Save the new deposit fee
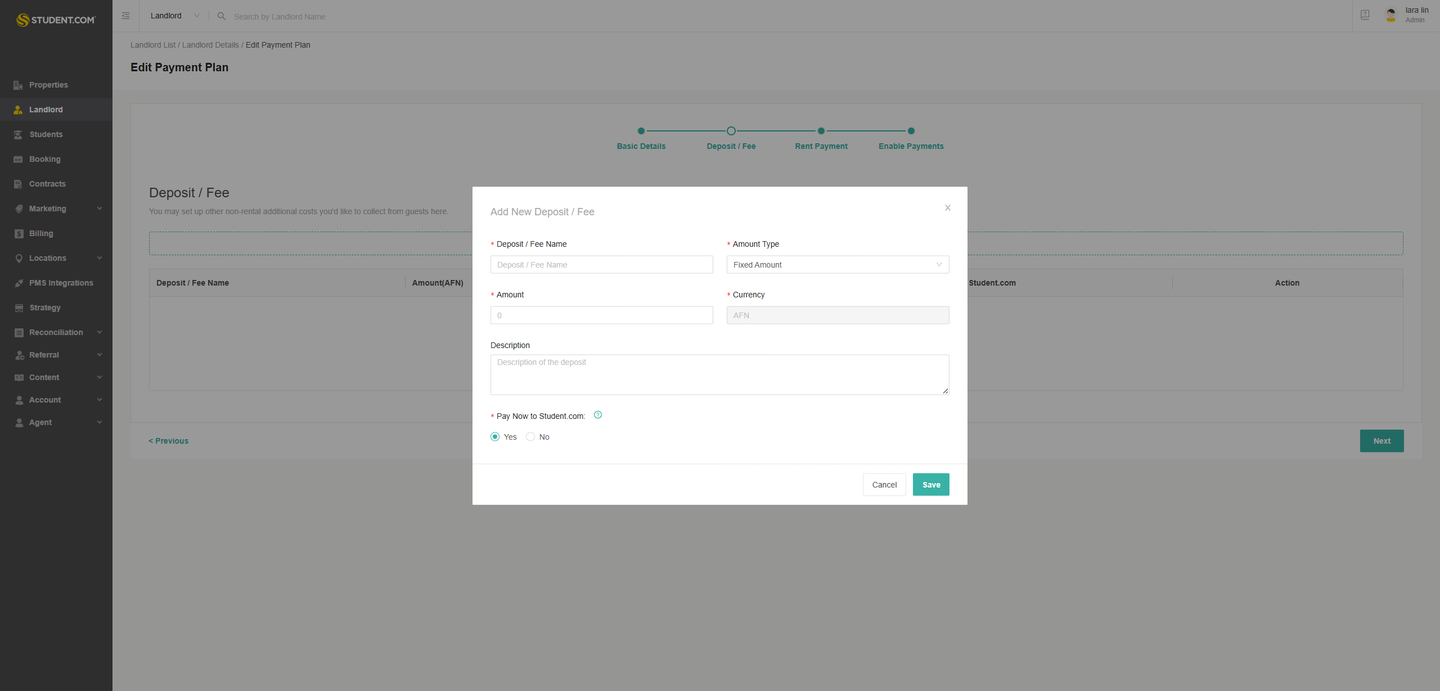 point(930,484)
